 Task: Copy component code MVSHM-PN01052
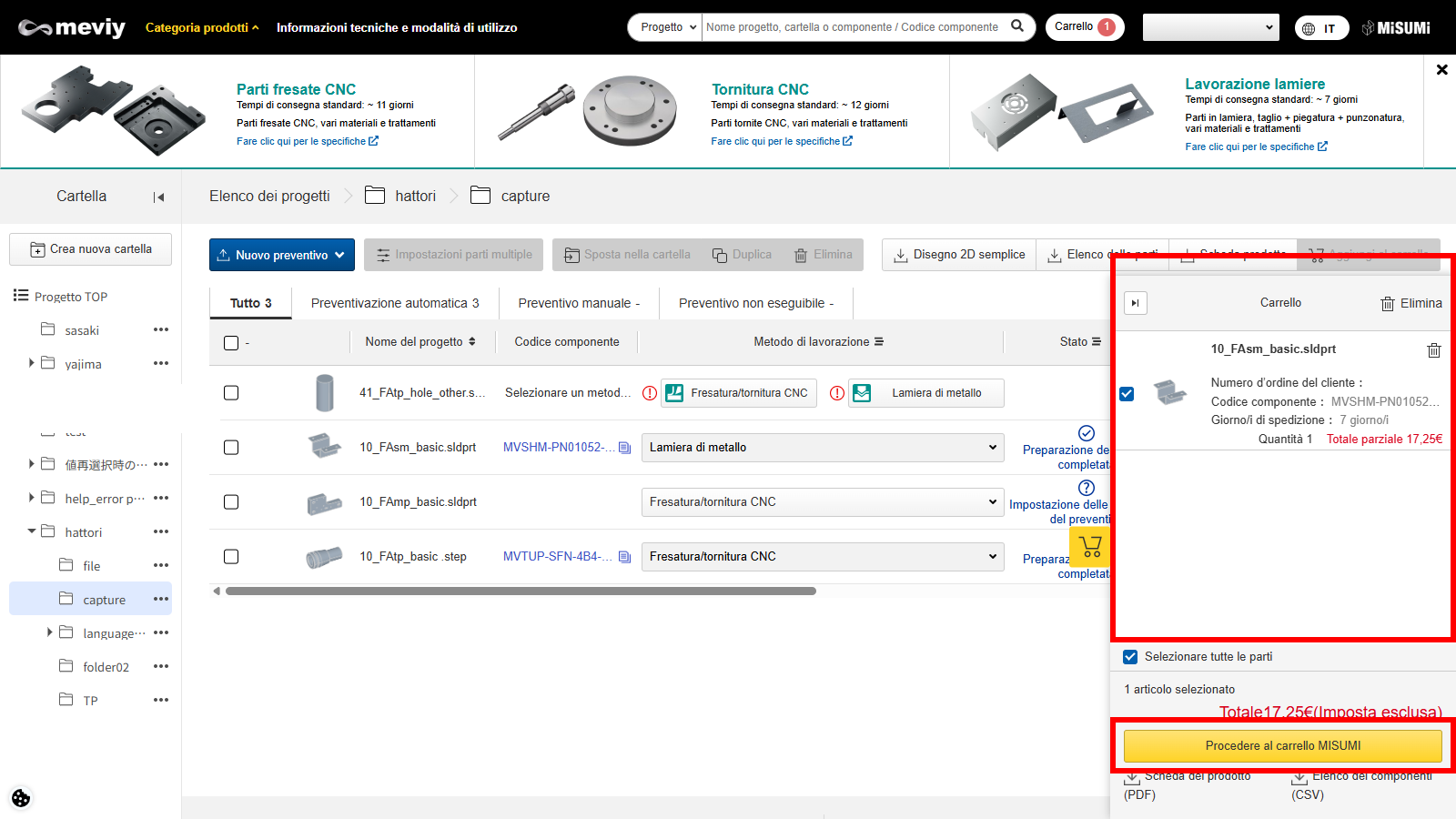point(624,448)
